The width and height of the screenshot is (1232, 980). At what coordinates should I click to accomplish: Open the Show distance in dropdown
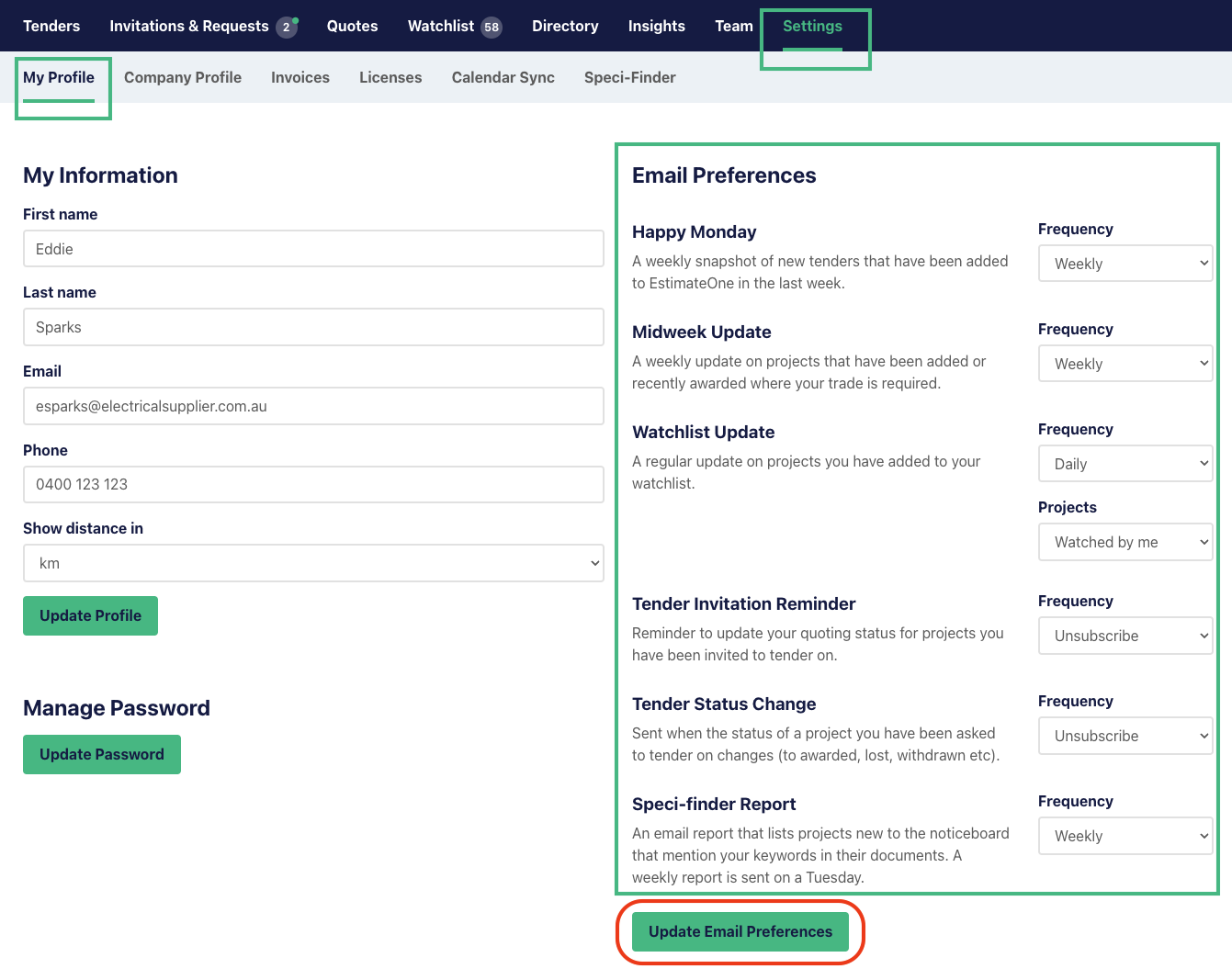coord(313,563)
